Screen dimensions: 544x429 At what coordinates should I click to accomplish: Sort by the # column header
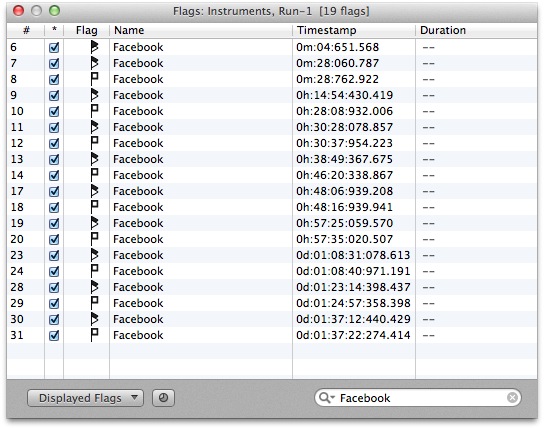click(26, 31)
